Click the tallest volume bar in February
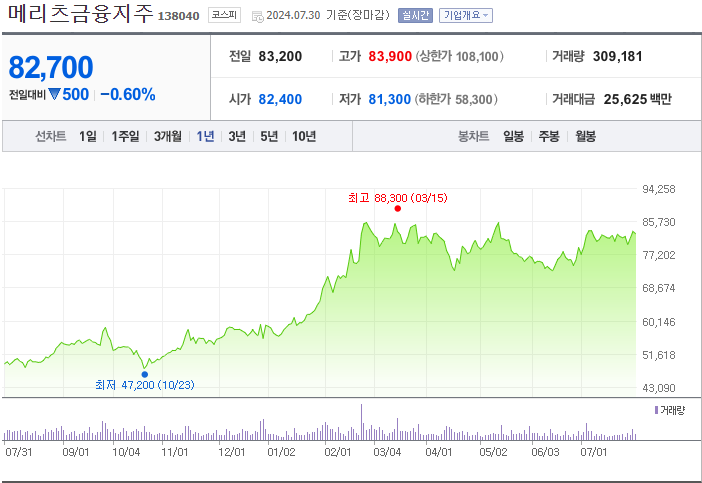 361,422
